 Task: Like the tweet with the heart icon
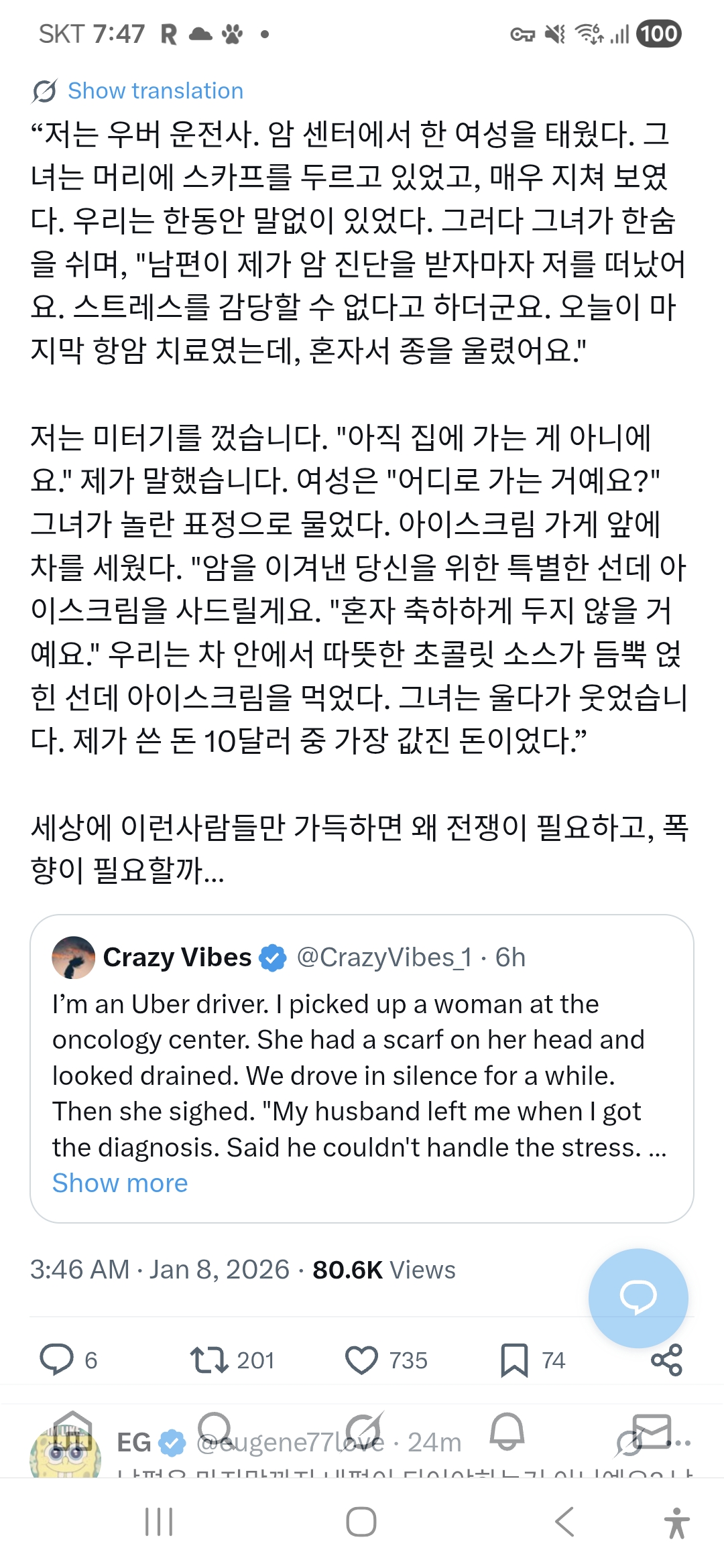click(x=361, y=1360)
